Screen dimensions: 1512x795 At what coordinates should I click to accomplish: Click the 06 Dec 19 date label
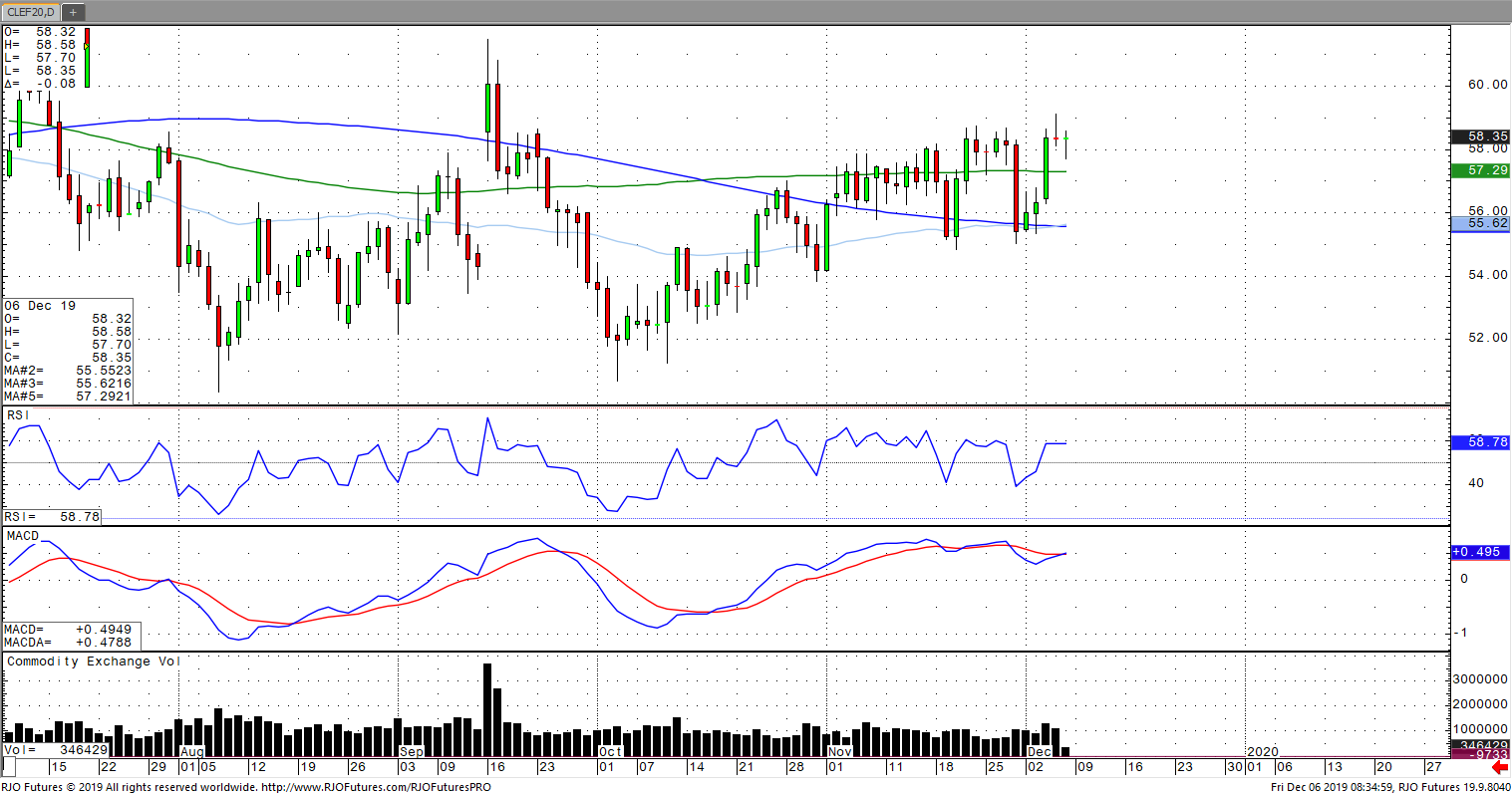point(40,306)
